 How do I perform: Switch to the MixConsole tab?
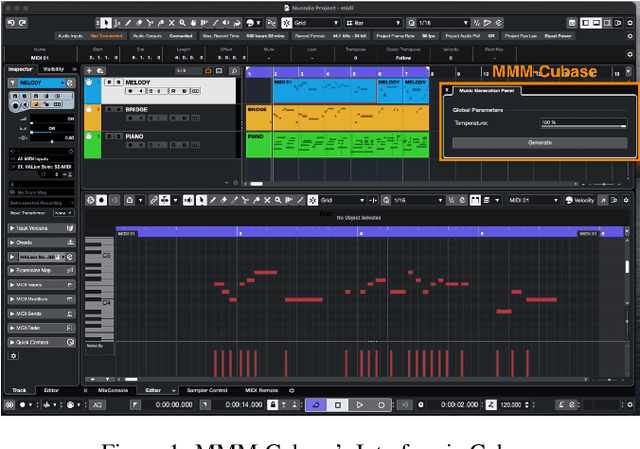coord(113,390)
